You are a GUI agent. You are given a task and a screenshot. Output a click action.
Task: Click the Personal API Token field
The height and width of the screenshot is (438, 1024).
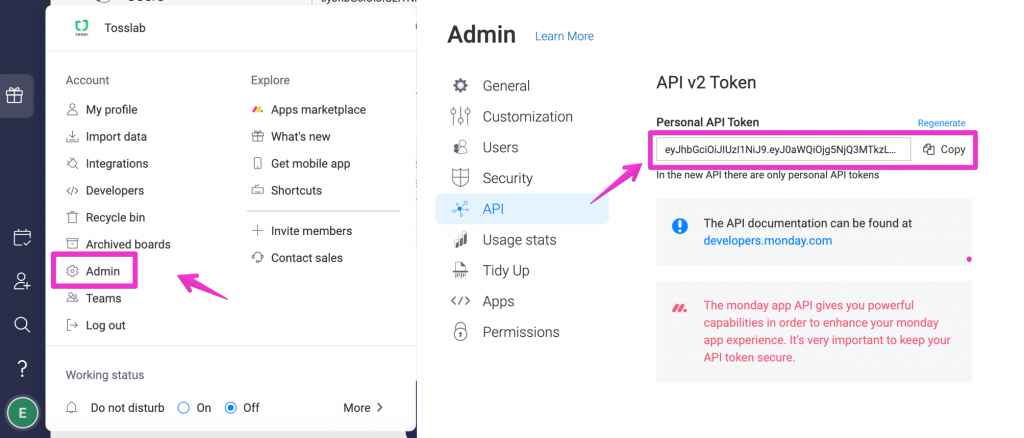click(x=783, y=149)
